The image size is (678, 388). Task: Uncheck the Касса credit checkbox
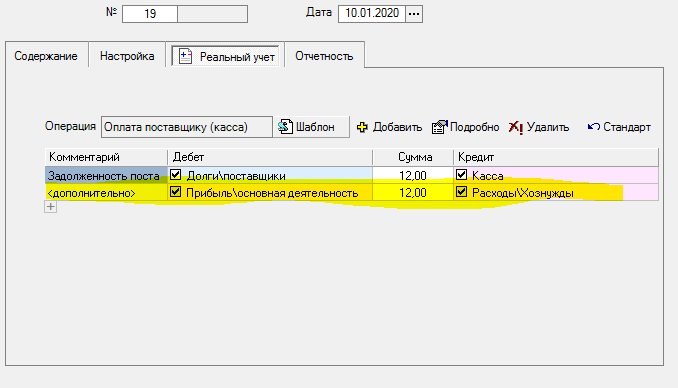pos(461,175)
